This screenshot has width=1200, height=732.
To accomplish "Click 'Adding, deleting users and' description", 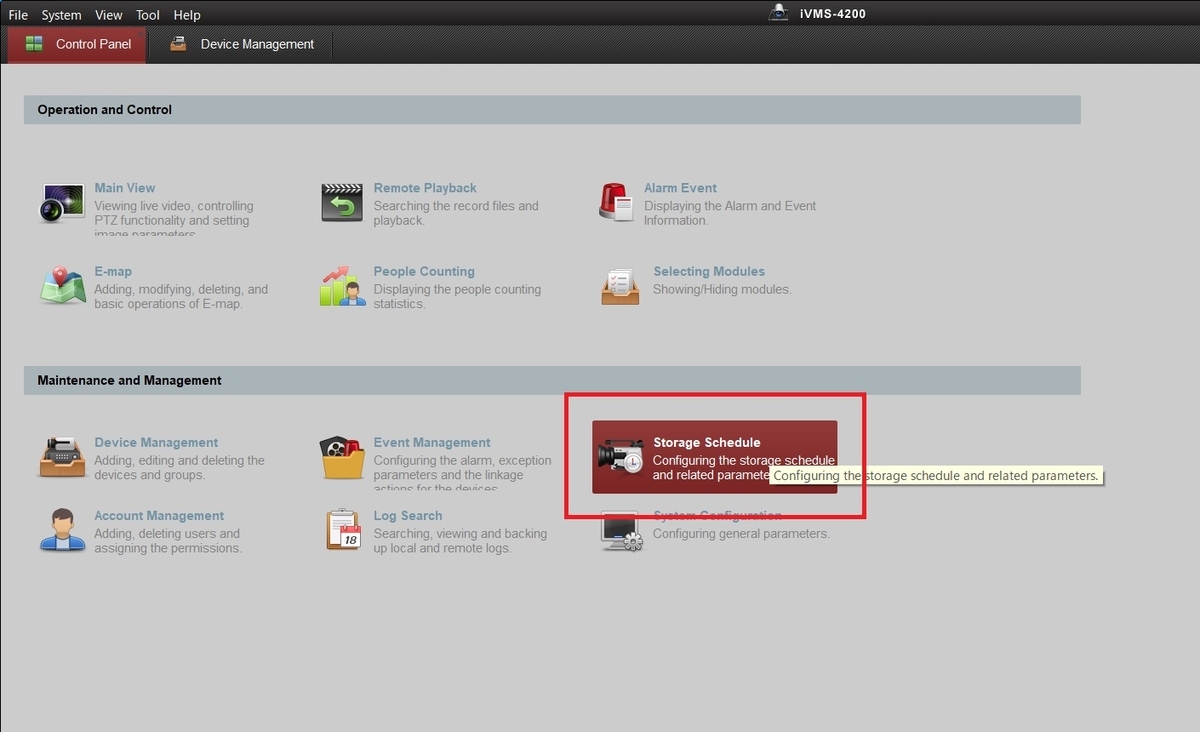I will point(167,534).
